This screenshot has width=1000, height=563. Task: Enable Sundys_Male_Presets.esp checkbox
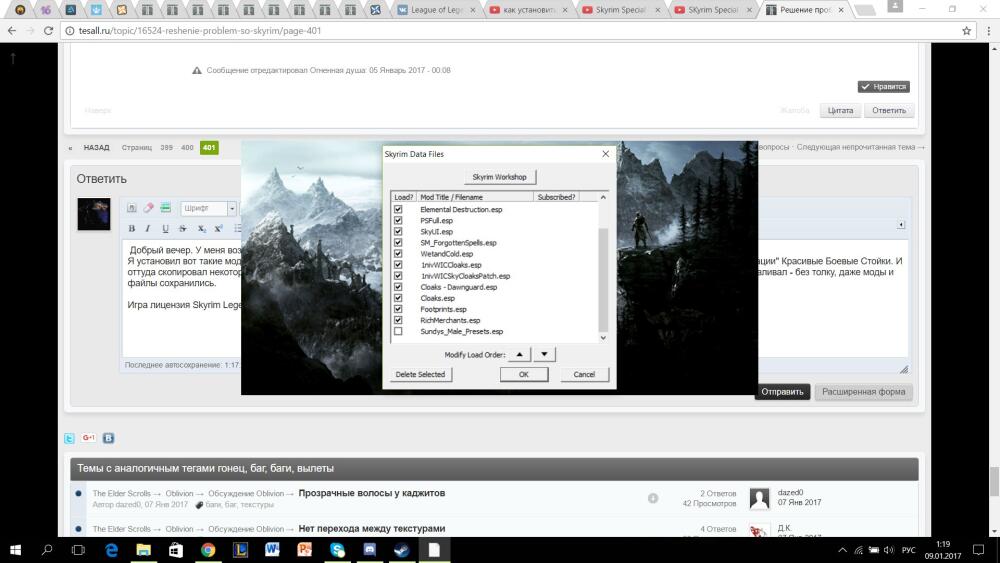pos(398,332)
